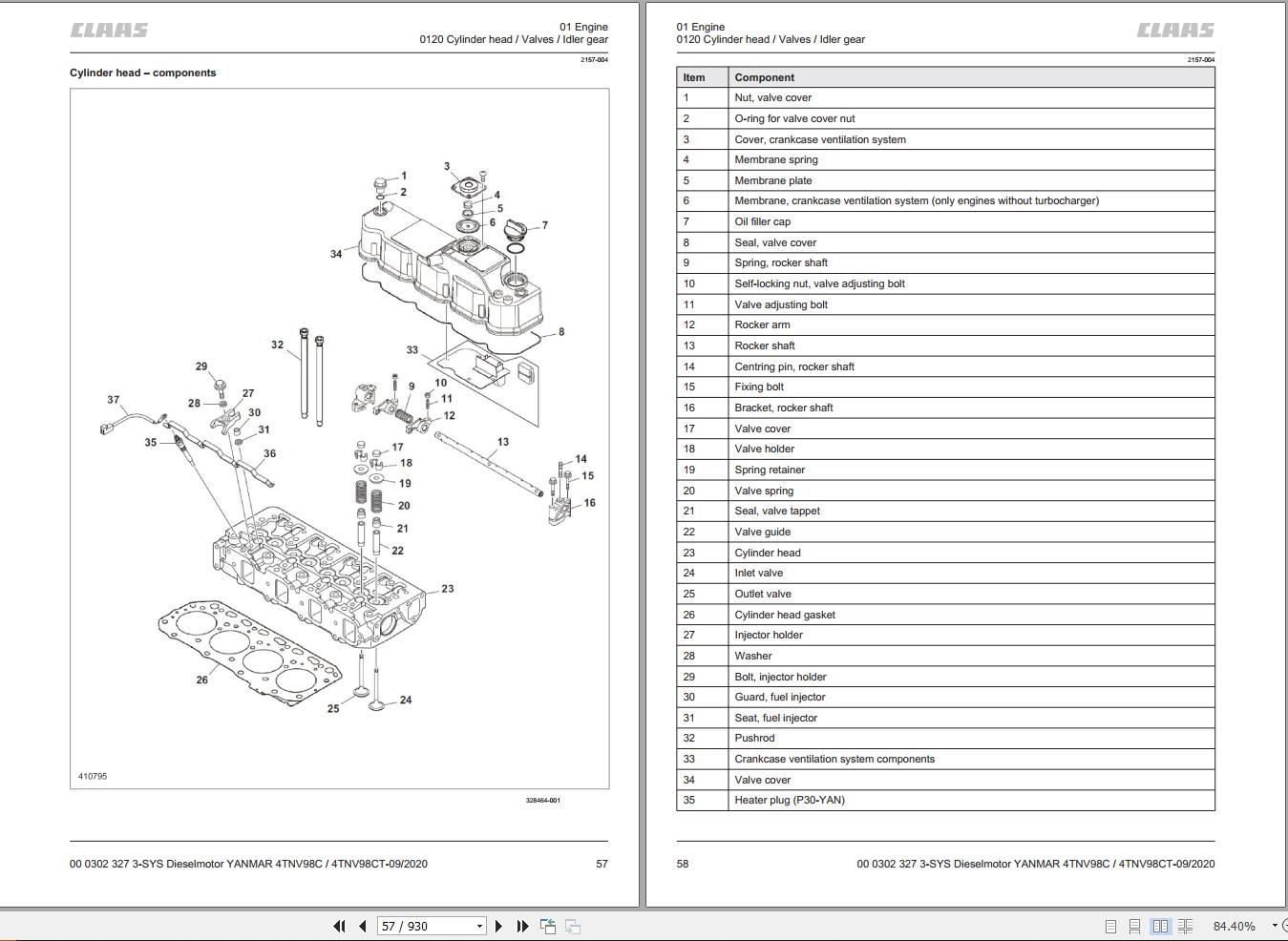Select 'O-ring for valve cover nut' row
Viewport: 1288px width, 941px height.
pyautogui.click(x=945, y=118)
